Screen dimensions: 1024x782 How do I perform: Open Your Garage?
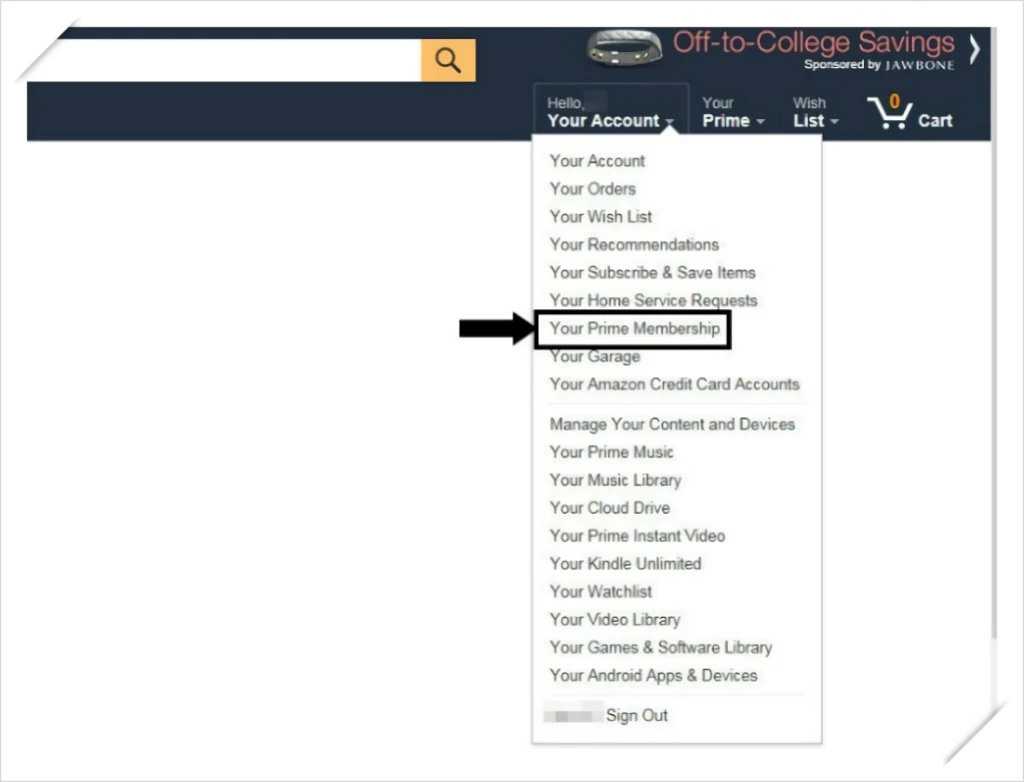595,357
